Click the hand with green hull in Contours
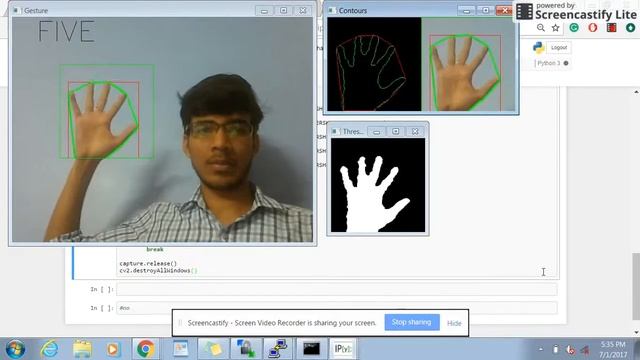This screenshot has width=640, height=360. (469, 64)
